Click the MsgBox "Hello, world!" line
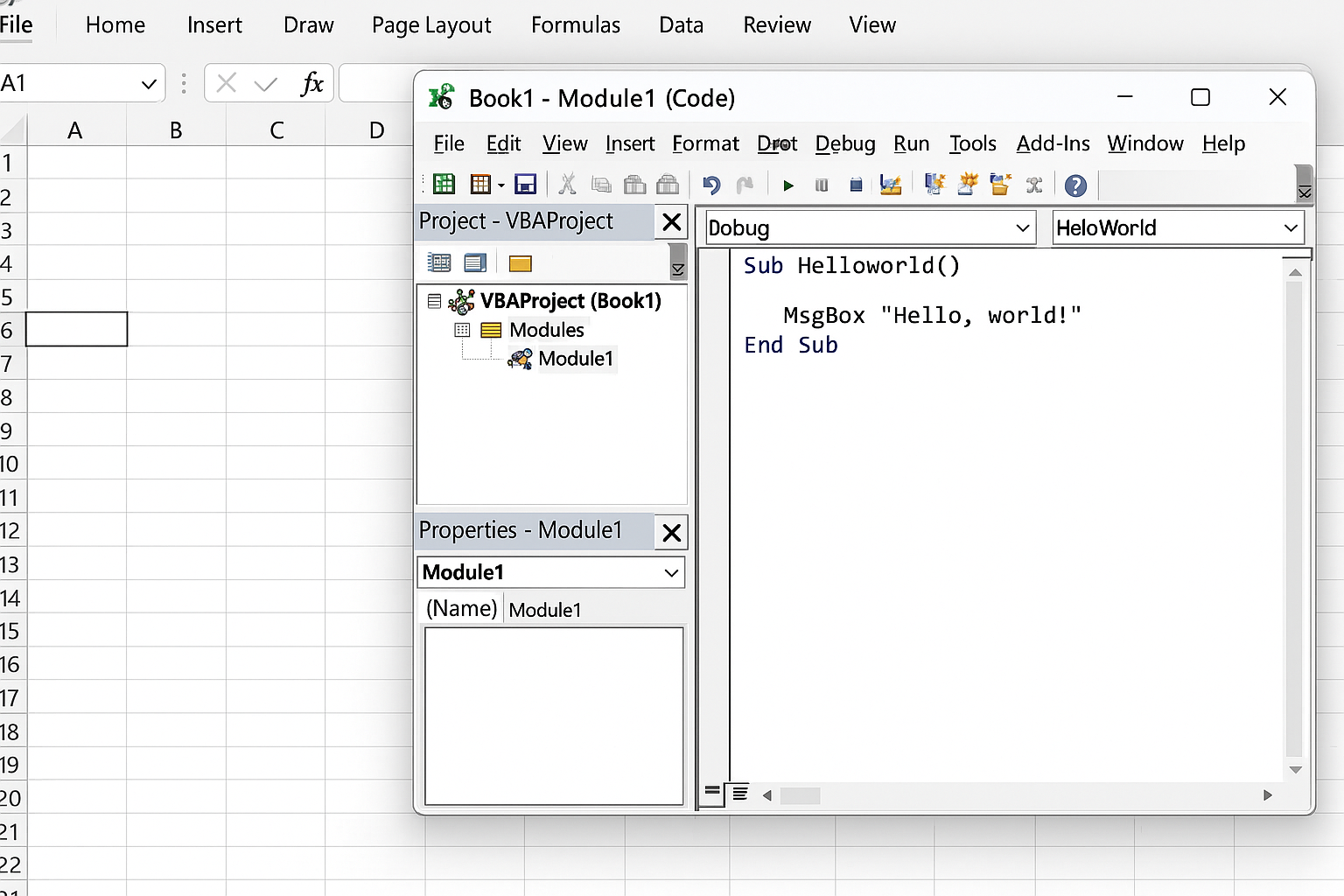Image resolution: width=1344 pixels, height=896 pixels. point(932,316)
